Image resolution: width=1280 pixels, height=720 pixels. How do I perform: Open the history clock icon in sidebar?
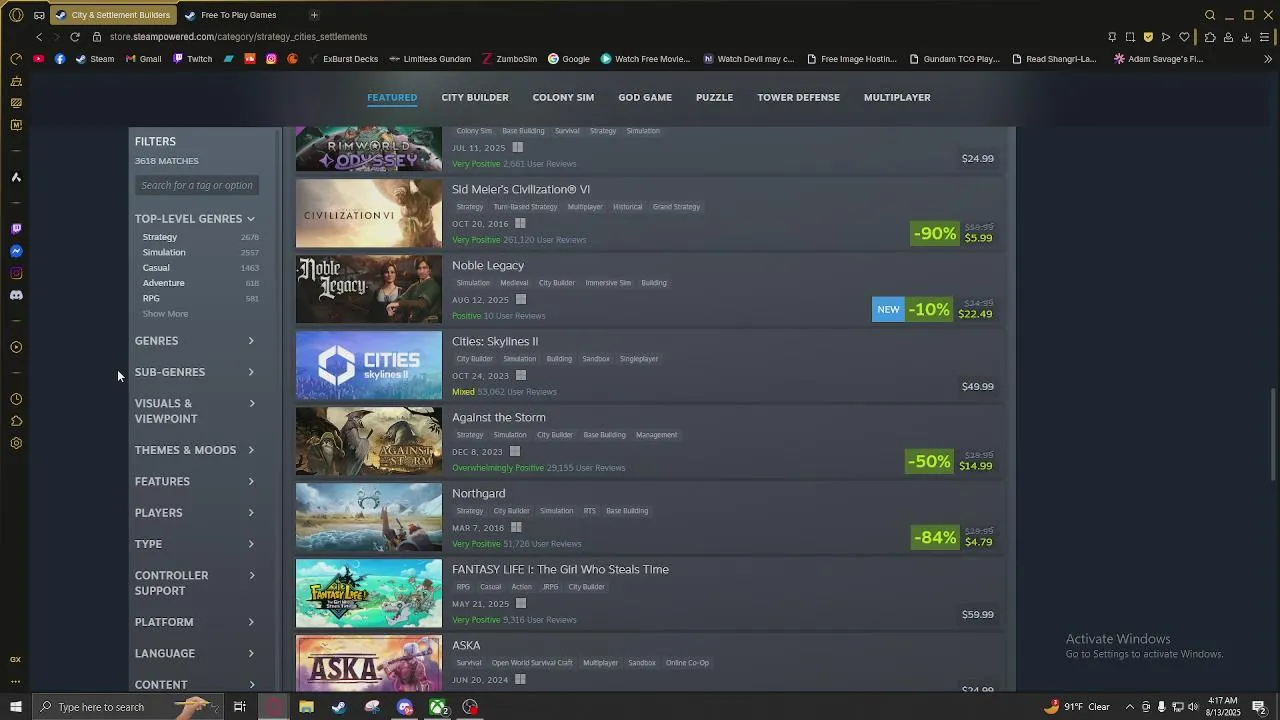tap(16, 399)
